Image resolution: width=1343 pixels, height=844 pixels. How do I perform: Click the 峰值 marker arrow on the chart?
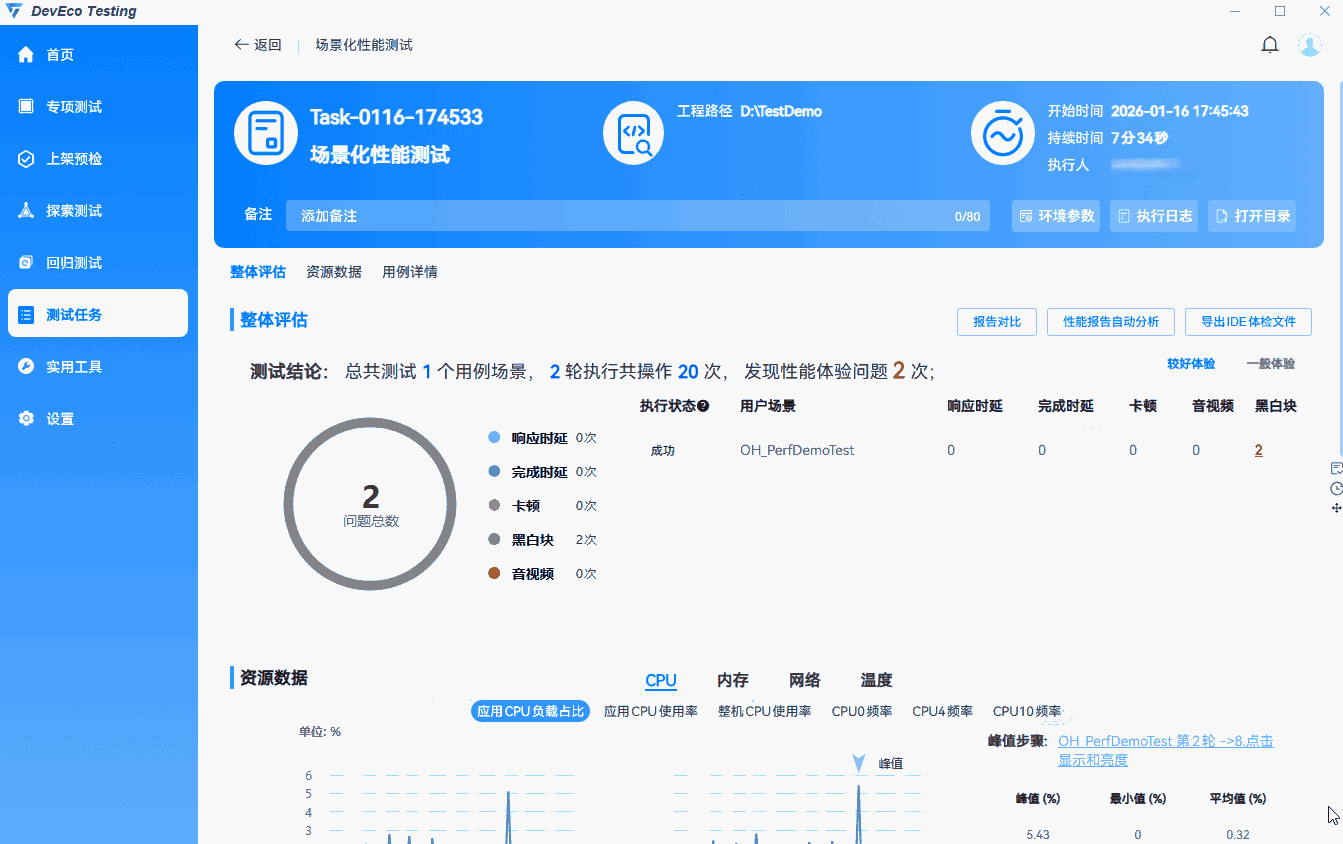click(859, 763)
